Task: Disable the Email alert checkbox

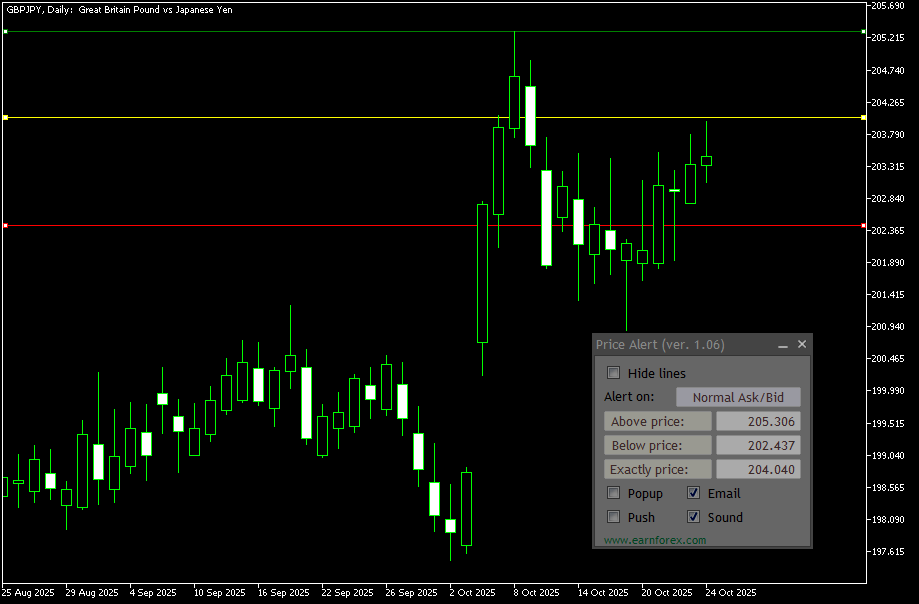Action: [x=693, y=493]
